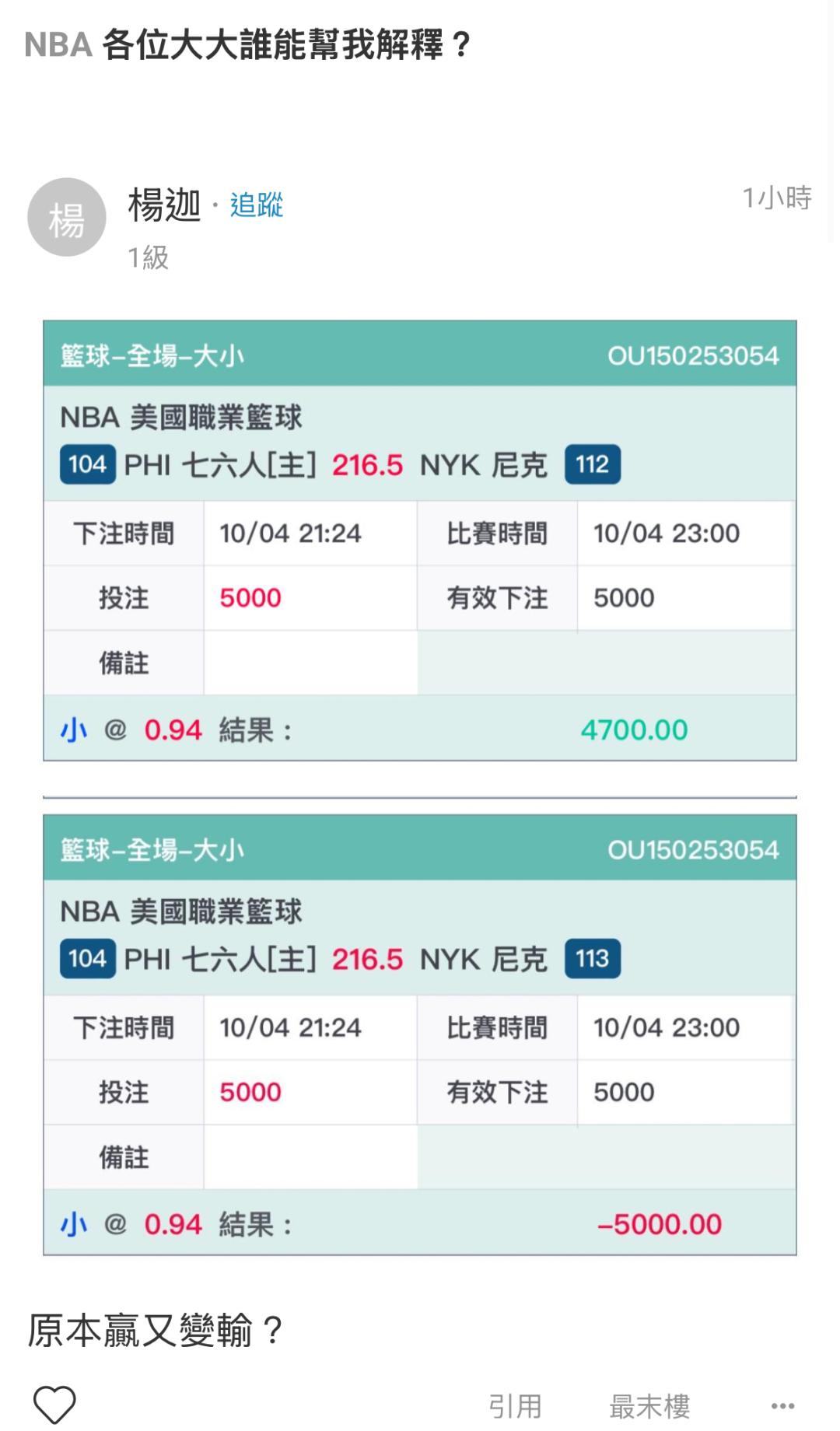Open the poster name 楊迦
840x1431 pixels.
point(164,205)
